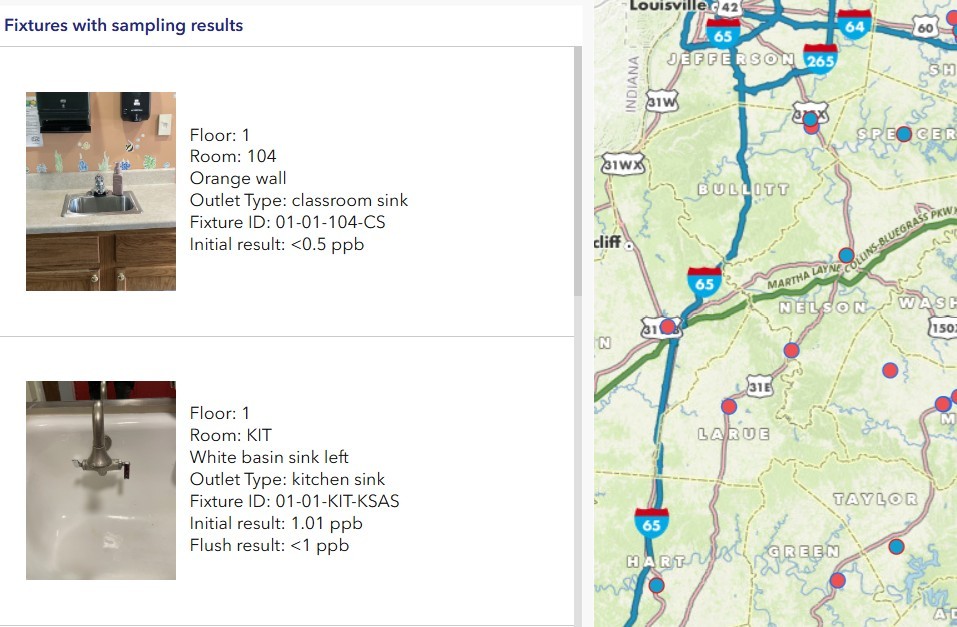Select the marker just above the Larue label
This screenshot has height=627, width=957.
click(x=729, y=406)
